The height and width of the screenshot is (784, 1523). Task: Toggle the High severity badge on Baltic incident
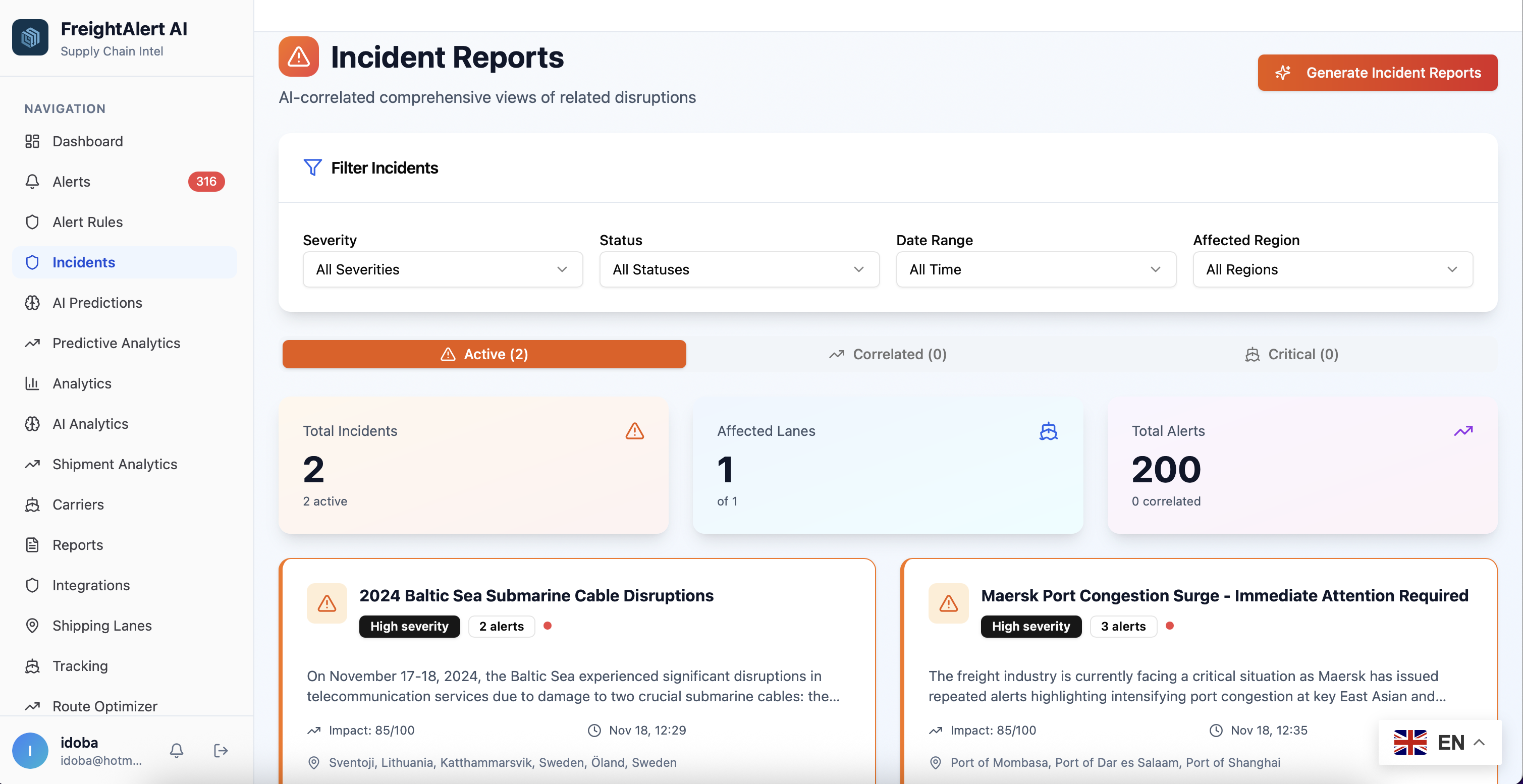click(409, 626)
